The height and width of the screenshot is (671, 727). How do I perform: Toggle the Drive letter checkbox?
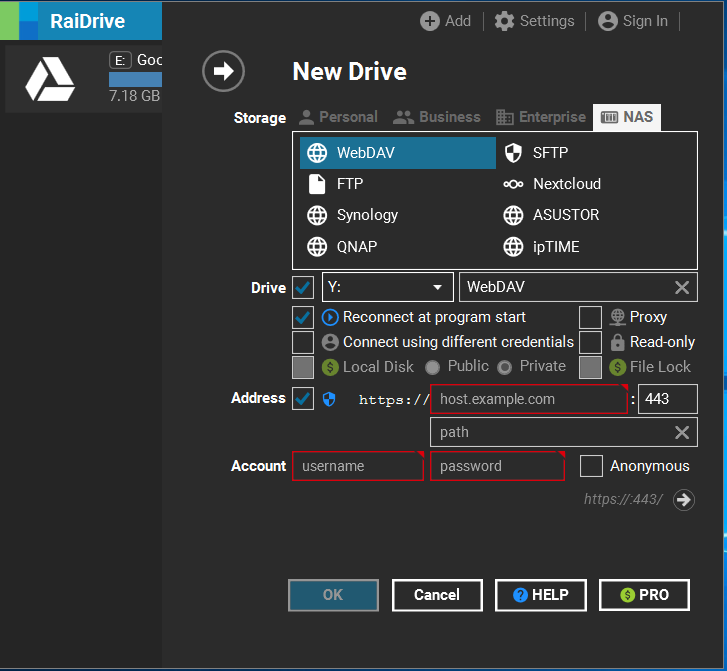coord(303,288)
